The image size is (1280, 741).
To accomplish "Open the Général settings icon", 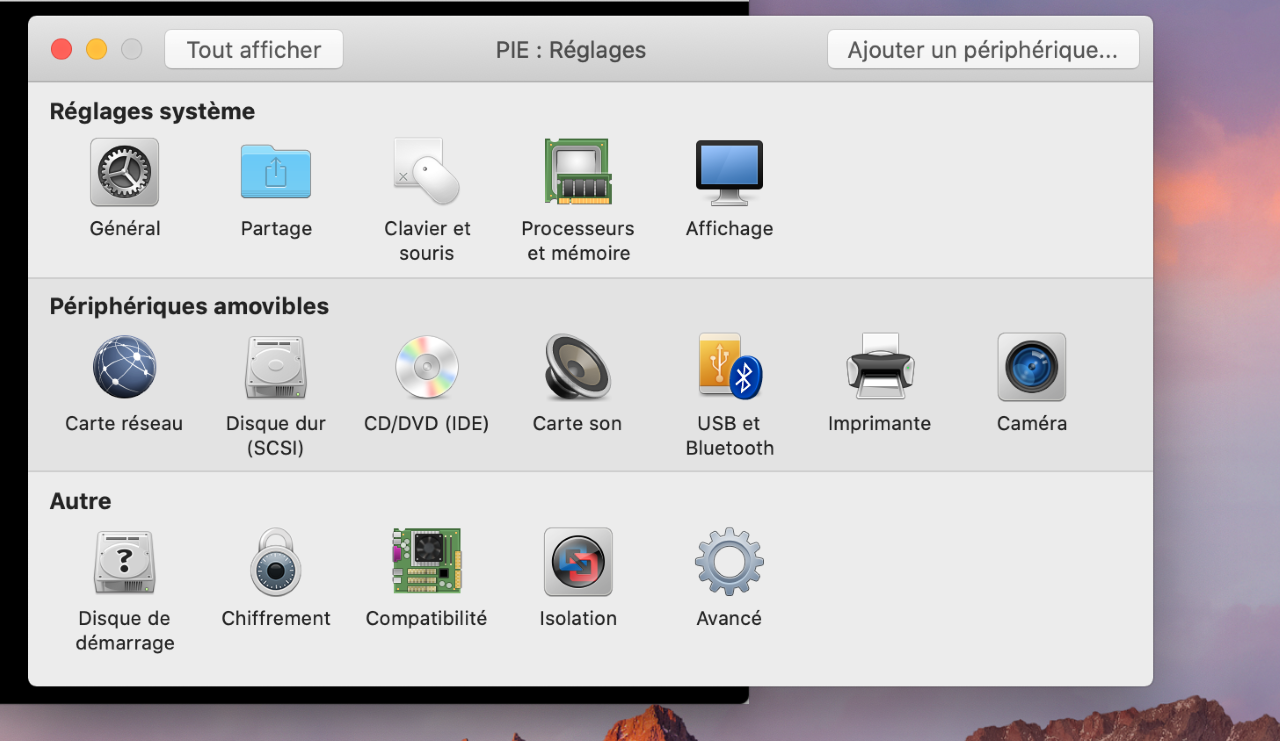I will [125, 172].
